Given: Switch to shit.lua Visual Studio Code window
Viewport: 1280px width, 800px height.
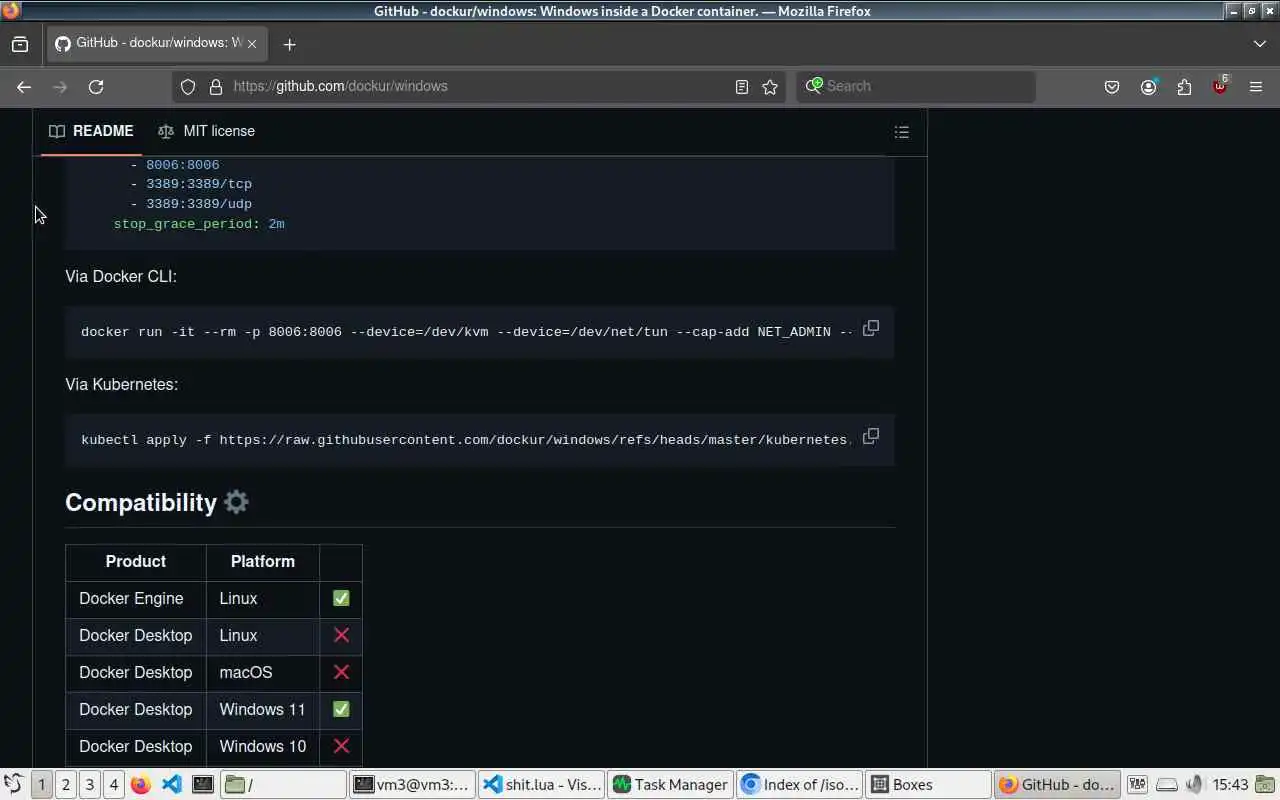Looking at the screenshot, I should coord(542,785).
